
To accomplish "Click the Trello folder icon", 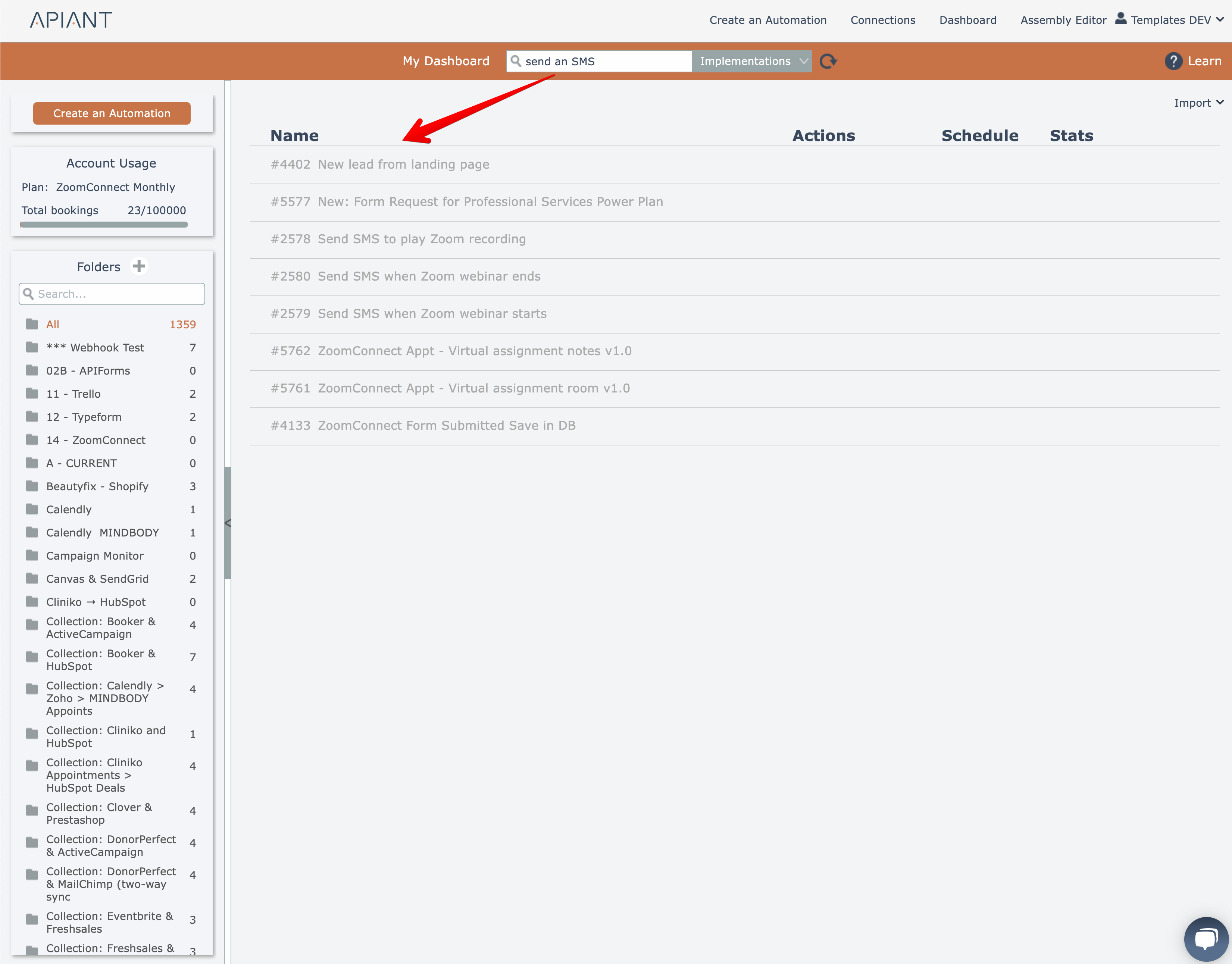I will tap(32, 393).
